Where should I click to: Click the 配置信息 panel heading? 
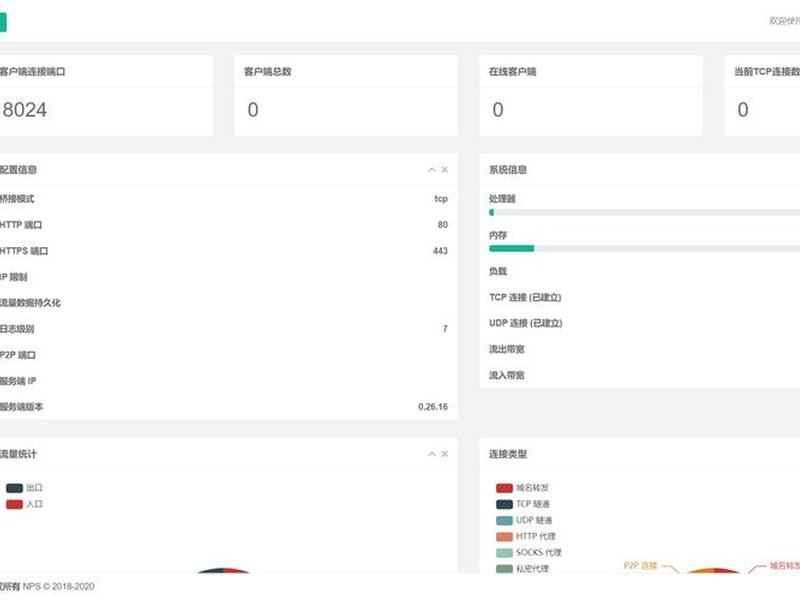(x=18, y=170)
